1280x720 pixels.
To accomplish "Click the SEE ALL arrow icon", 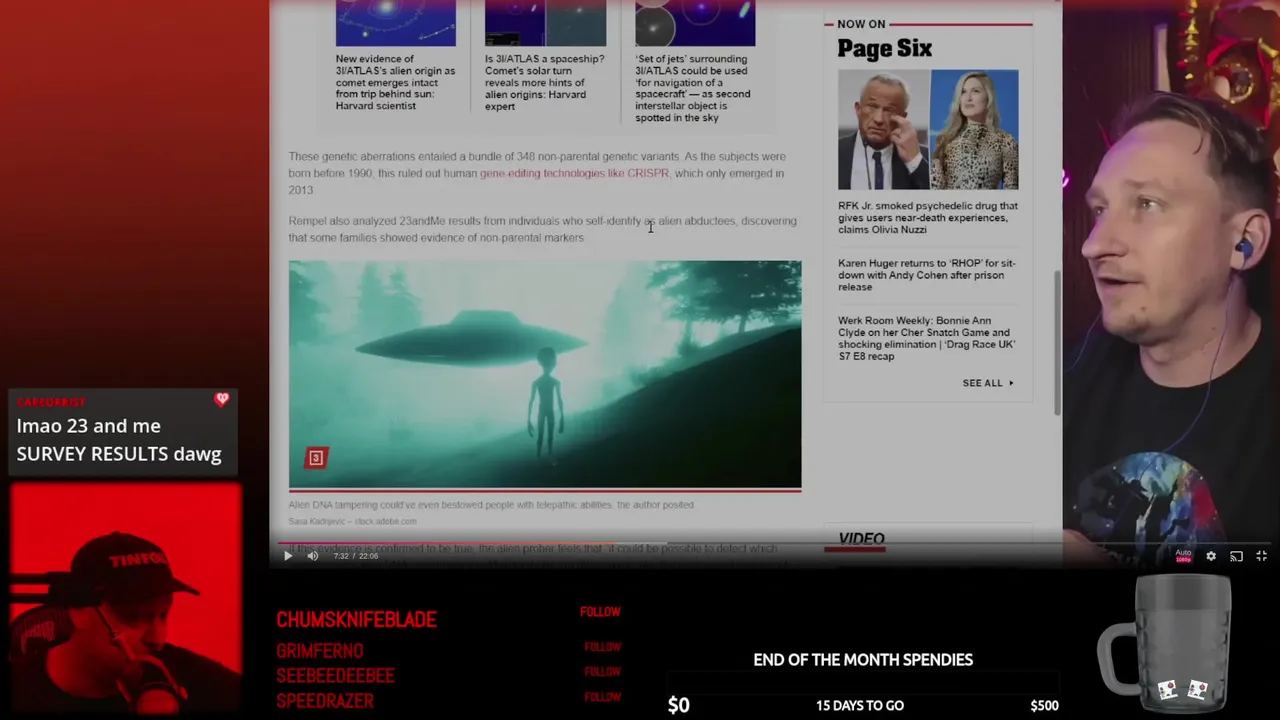I will 1011,383.
